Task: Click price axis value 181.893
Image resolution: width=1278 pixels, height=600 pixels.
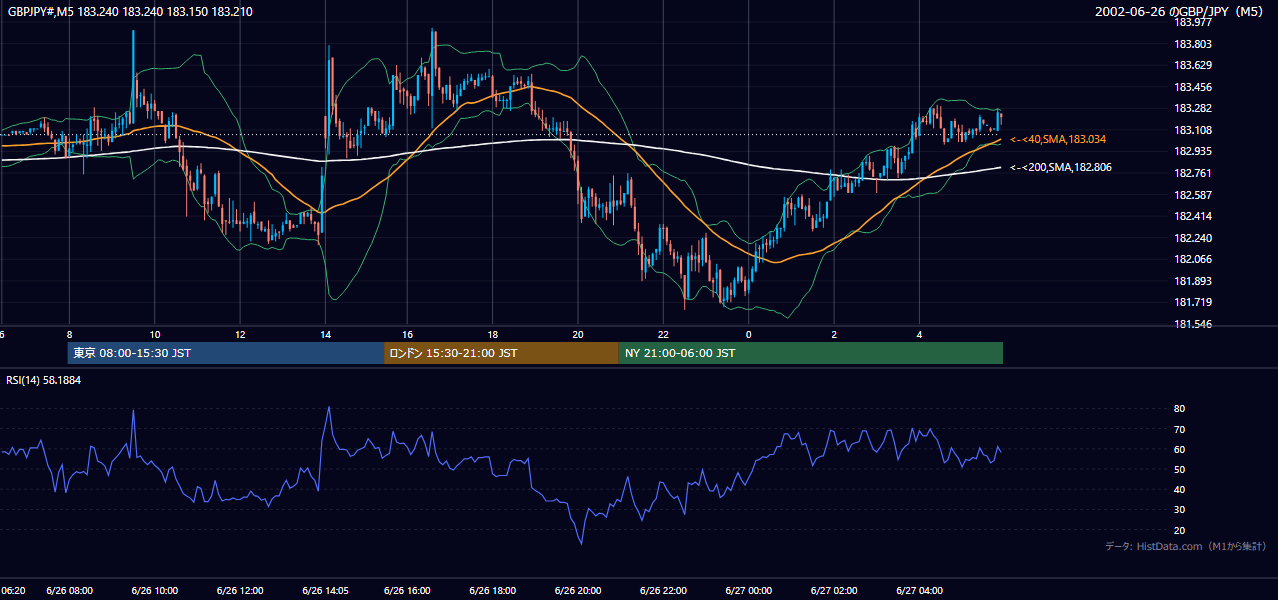Action: click(1192, 281)
